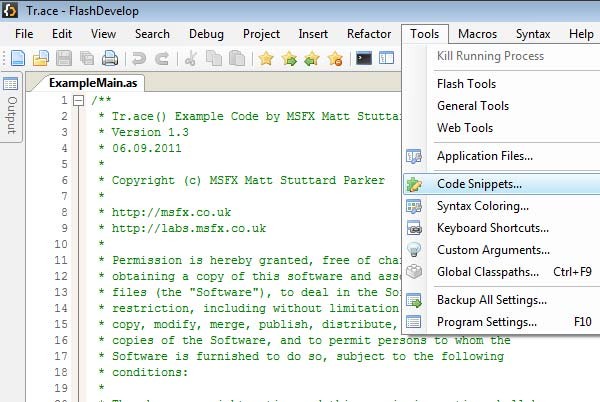Click the Application Files menu icon

414,156
